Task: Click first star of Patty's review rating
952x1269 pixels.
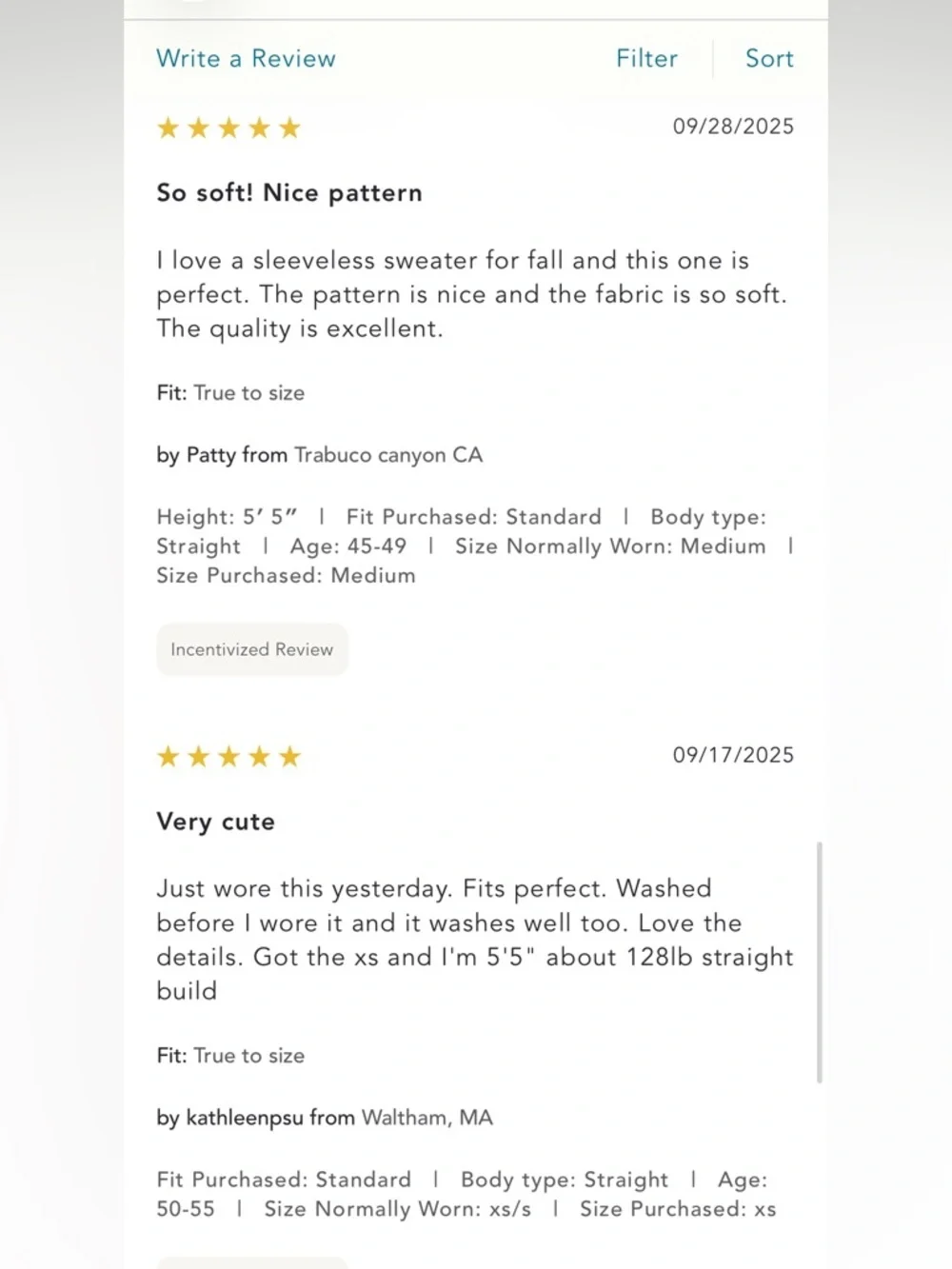Action: pos(168,128)
